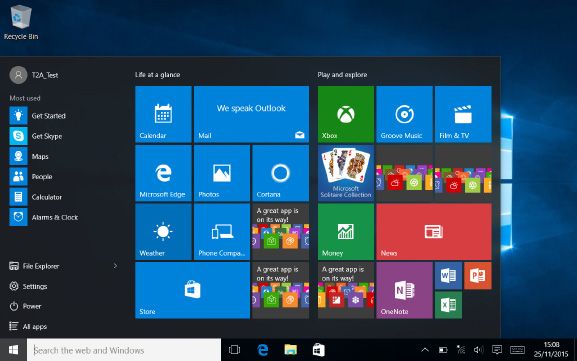Launch Word from the small tile
Screen dimensions: 577x361
point(448,276)
